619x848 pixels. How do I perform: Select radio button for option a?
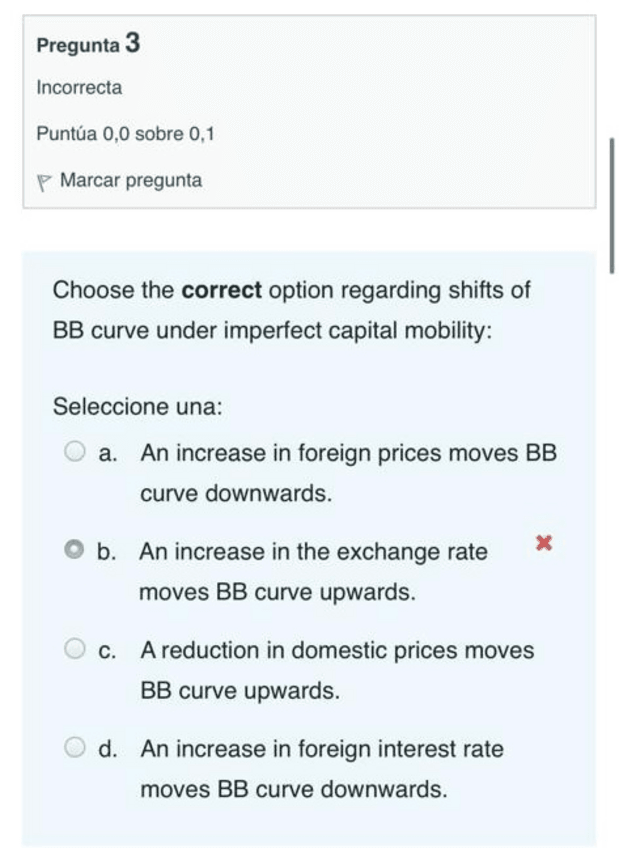click(x=75, y=453)
